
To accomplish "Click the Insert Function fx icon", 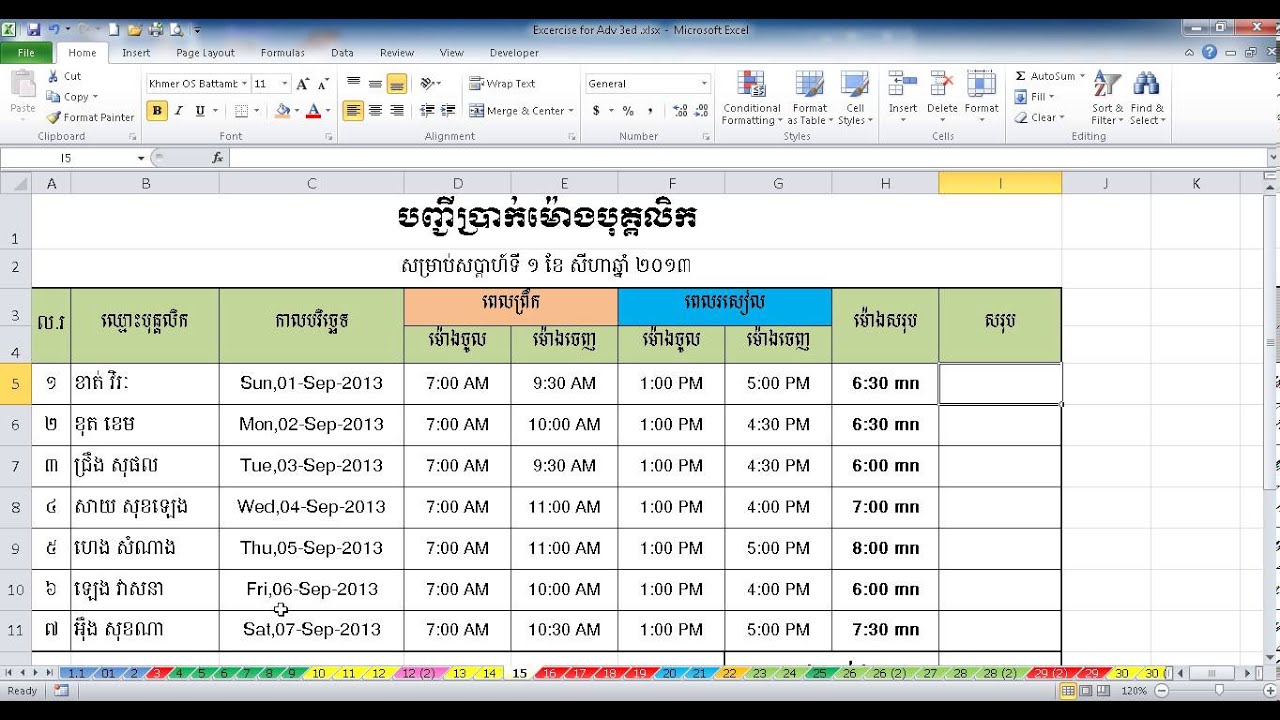I will click(218, 158).
